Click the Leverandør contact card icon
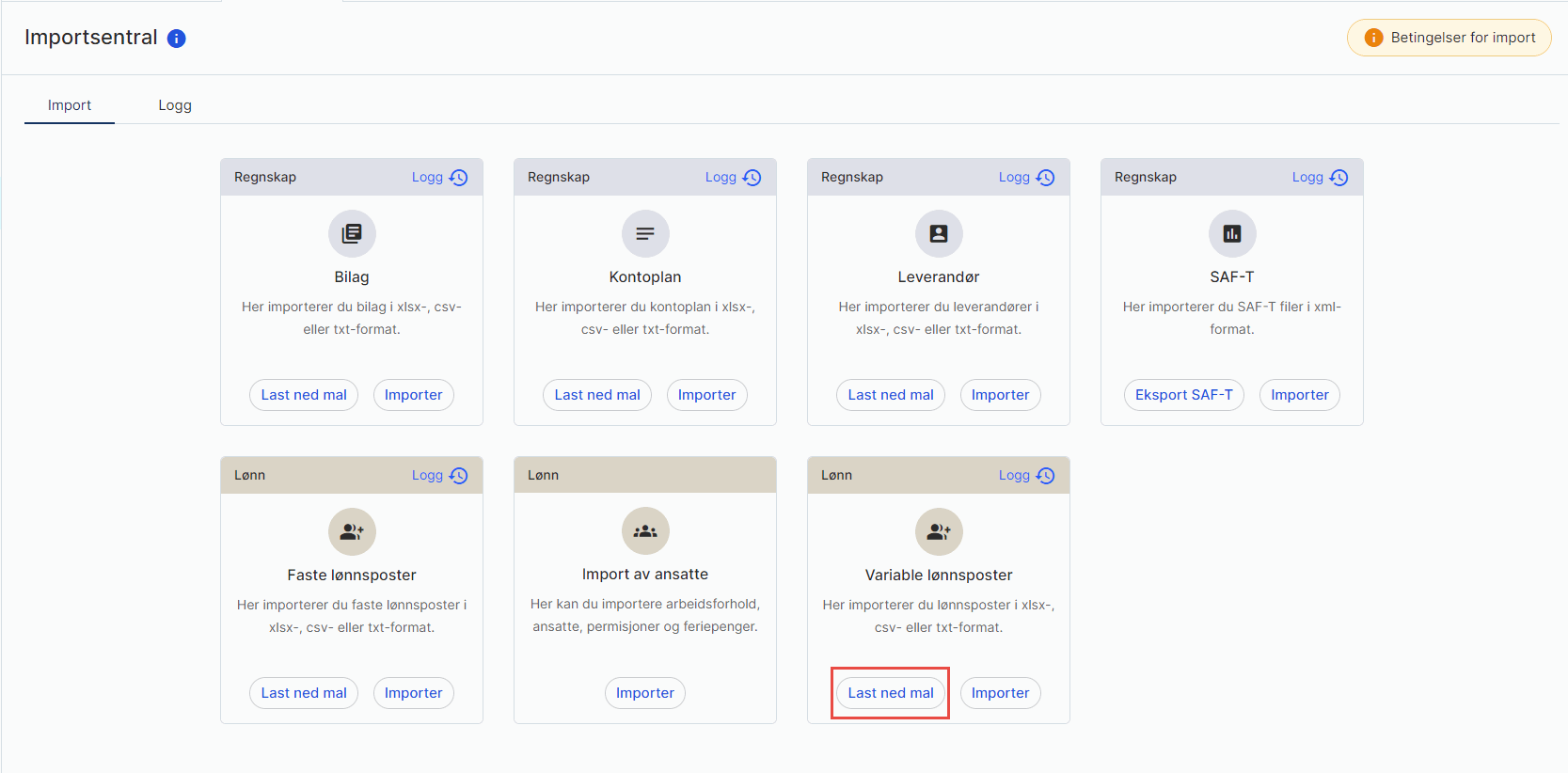The image size is (1568, 773). click(939, 233)
